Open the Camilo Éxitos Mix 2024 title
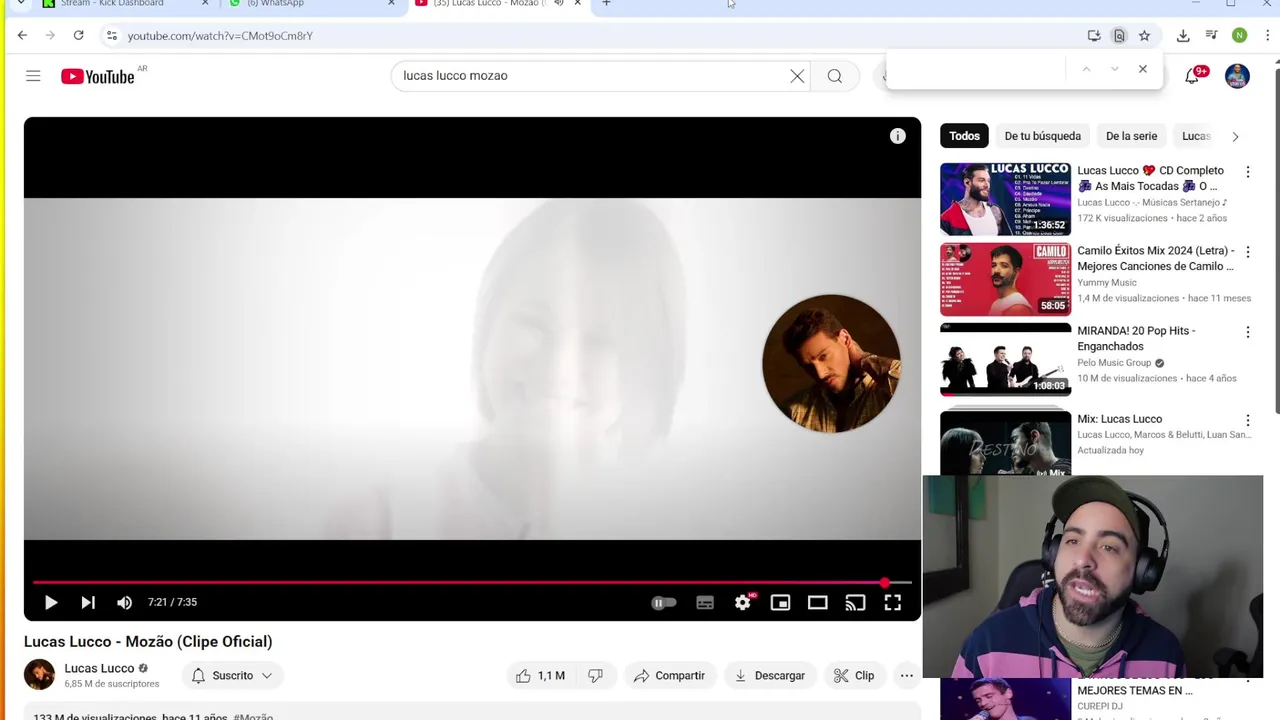This screenshot has height=720, width=1280. click(x=1156, y=258)
